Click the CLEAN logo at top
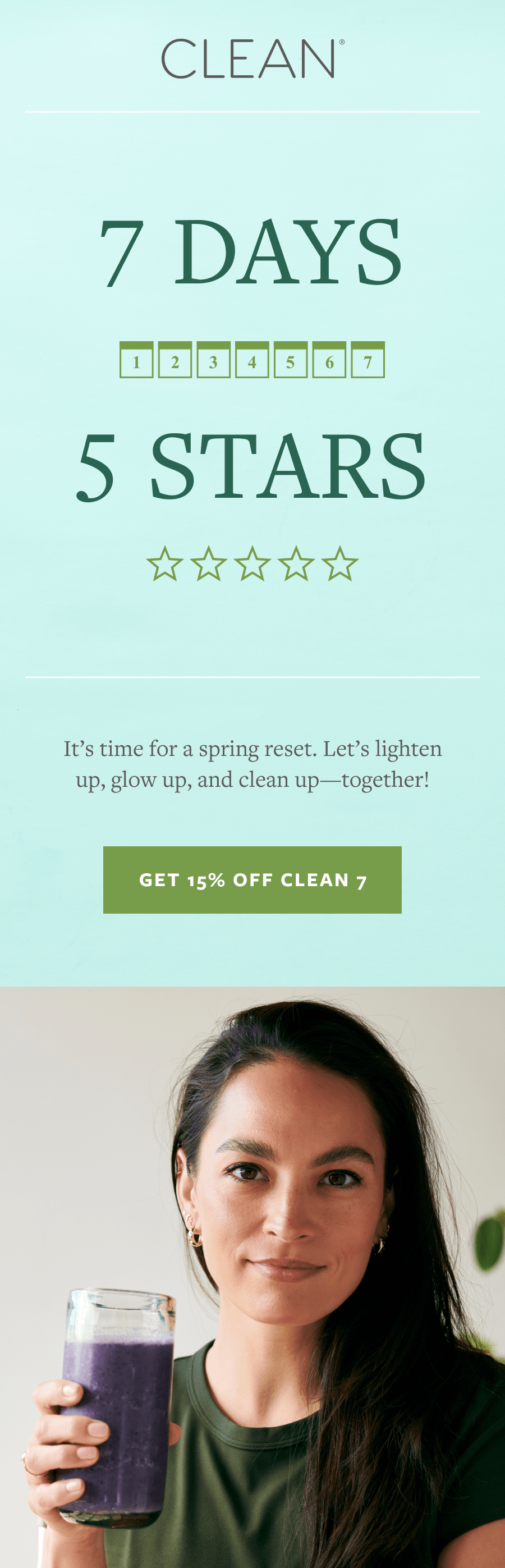The width and height of the screenshot is (505, 1568). 252,59
